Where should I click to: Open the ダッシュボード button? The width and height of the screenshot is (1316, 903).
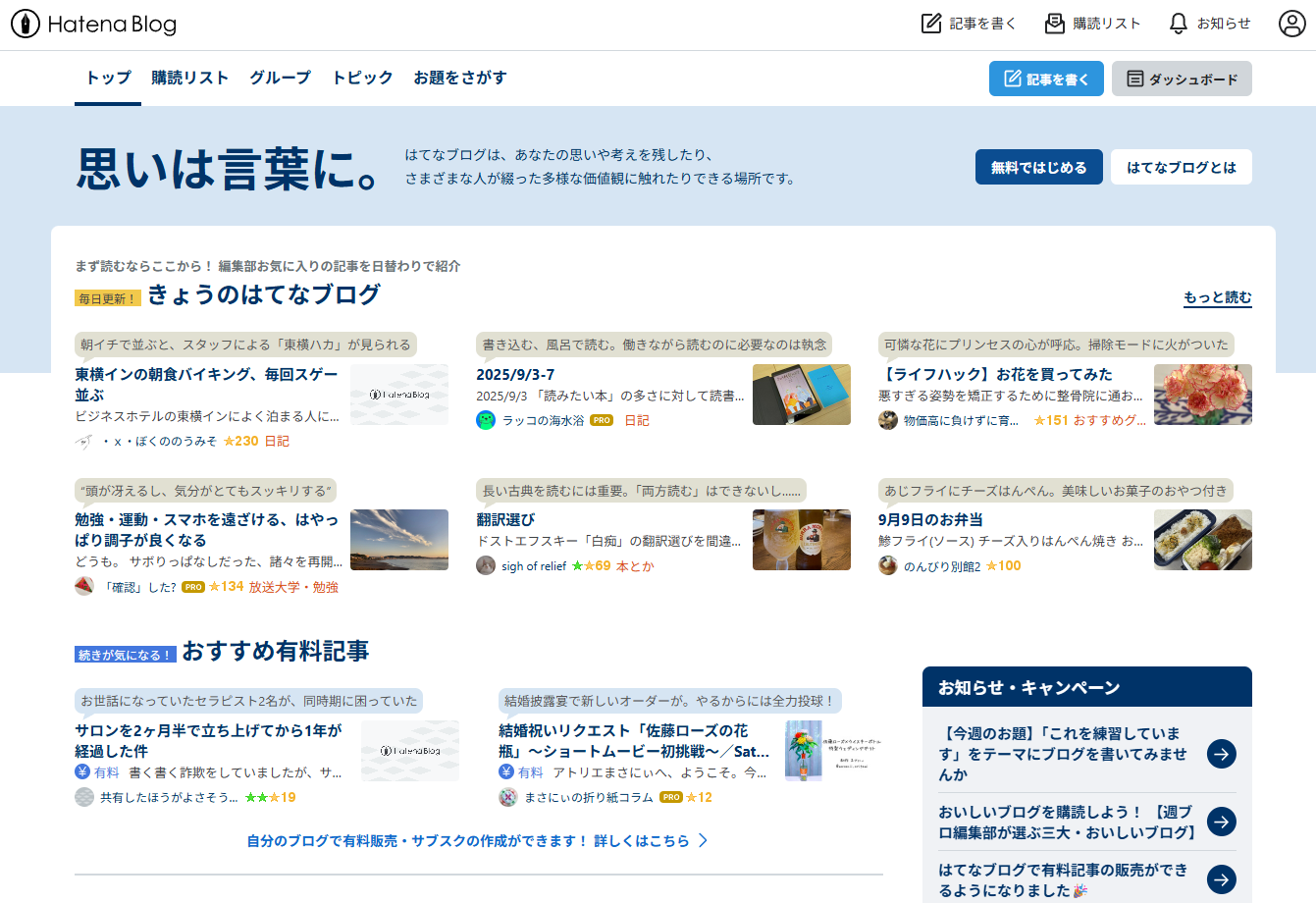(x=1181, y=80)
